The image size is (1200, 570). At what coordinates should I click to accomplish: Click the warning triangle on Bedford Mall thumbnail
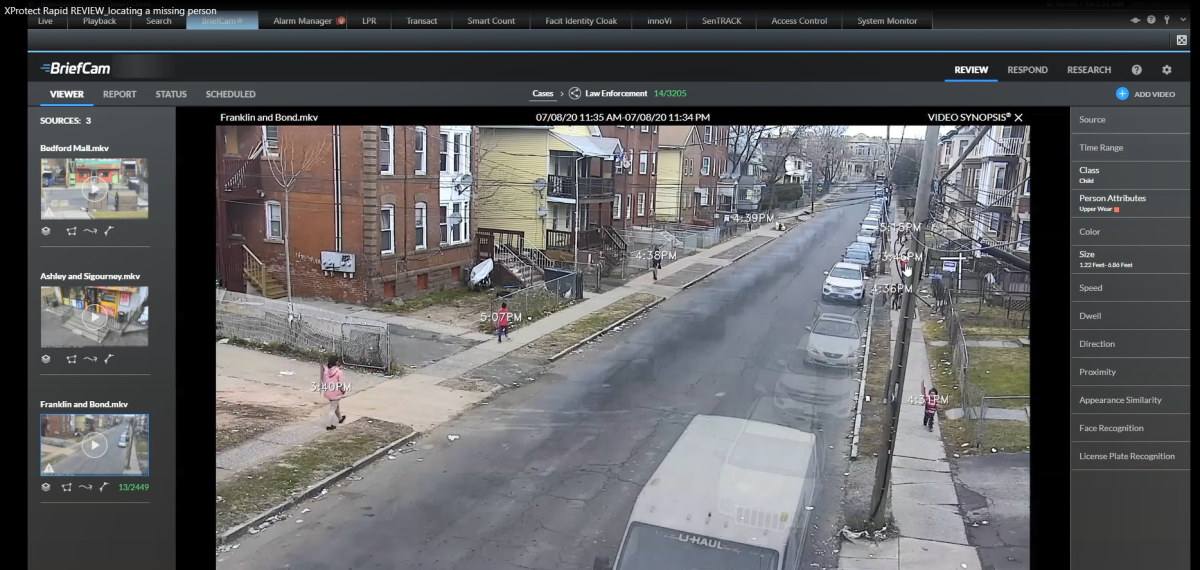click(x=48, y=211)
